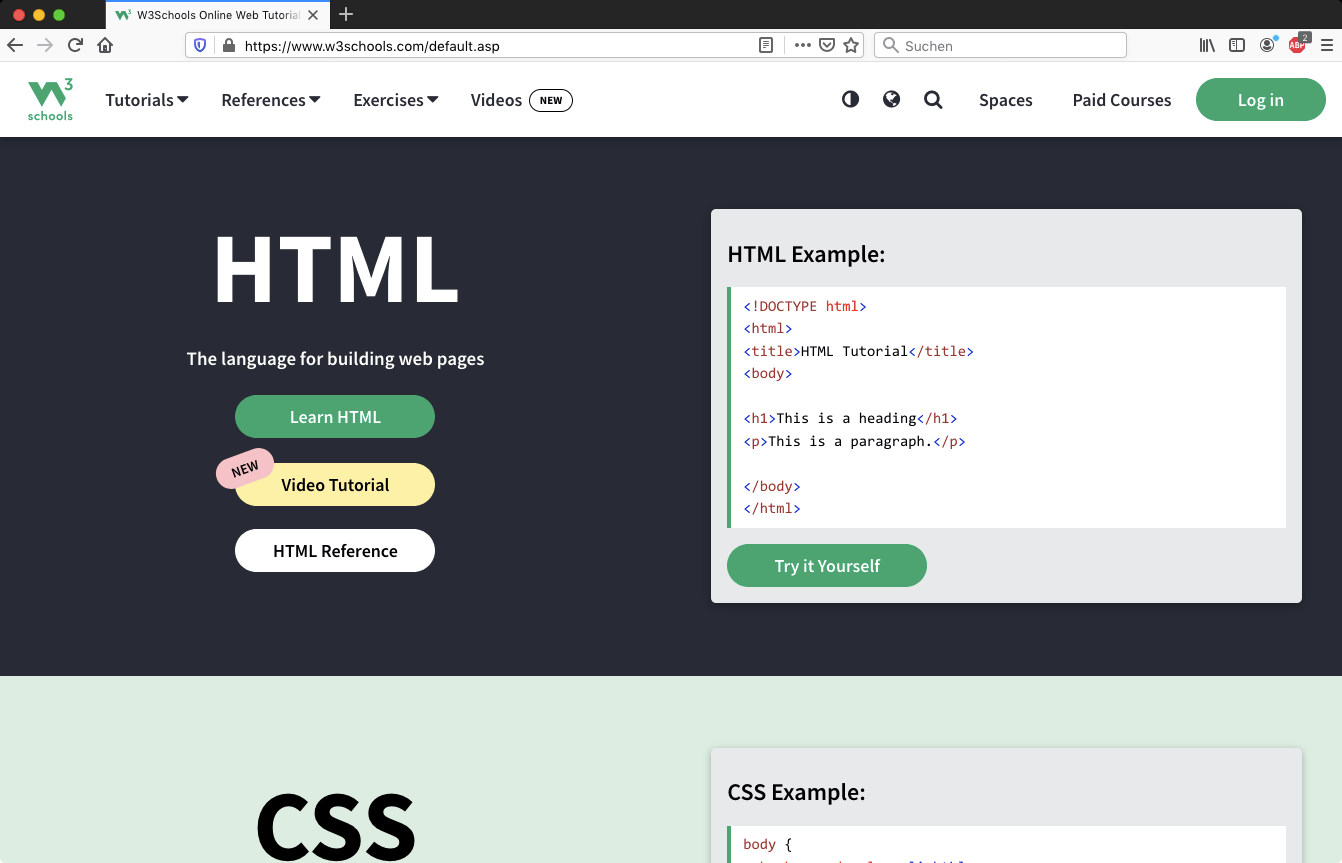
Task: Click the title code line HTML Tutorial
Action: click(858, 351)
